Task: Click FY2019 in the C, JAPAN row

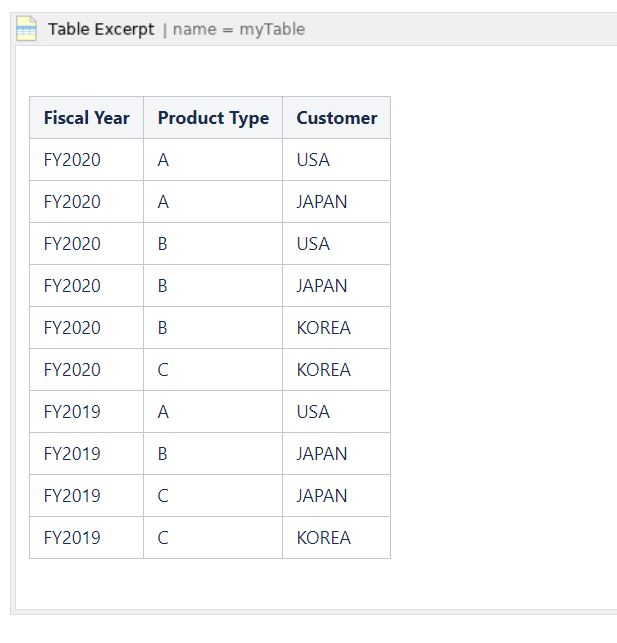Action: click(x=72, y=495)
